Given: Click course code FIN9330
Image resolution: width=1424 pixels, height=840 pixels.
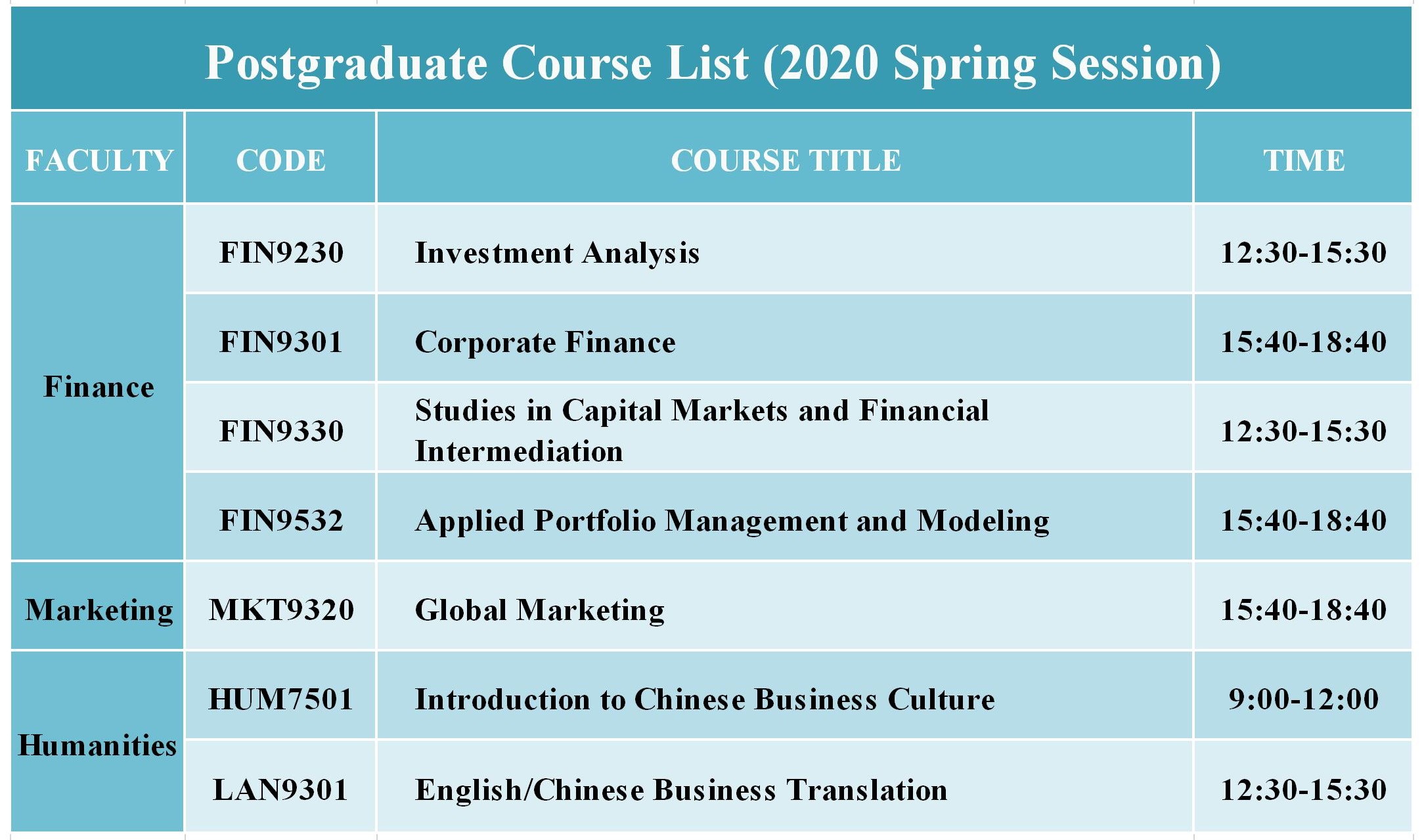Looking at the screenshot, I should [x=281, y=431].
